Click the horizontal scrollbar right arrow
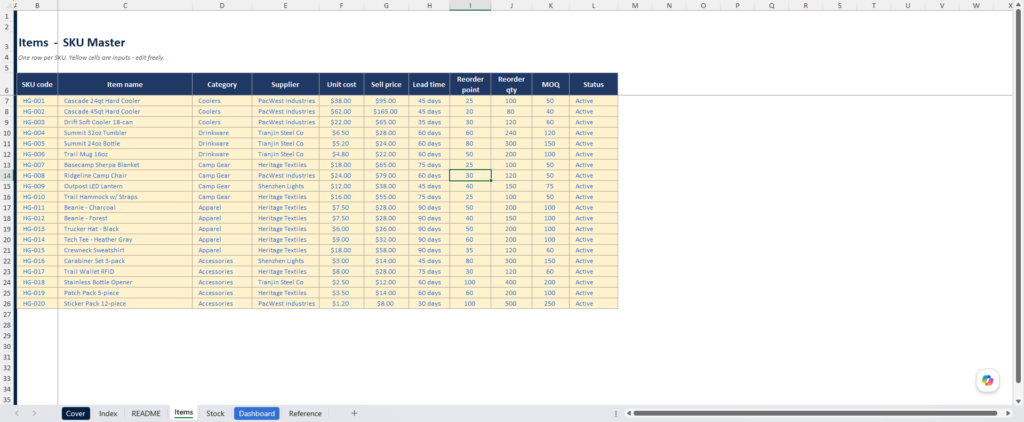This screenshot has height=422, width=1024. (x=1010, y=414)
